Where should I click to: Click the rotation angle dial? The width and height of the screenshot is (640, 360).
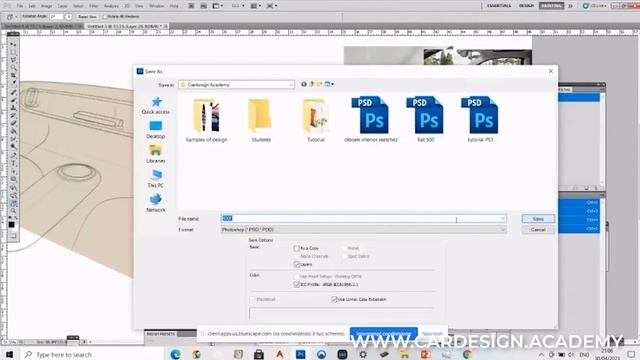point(69,16)
